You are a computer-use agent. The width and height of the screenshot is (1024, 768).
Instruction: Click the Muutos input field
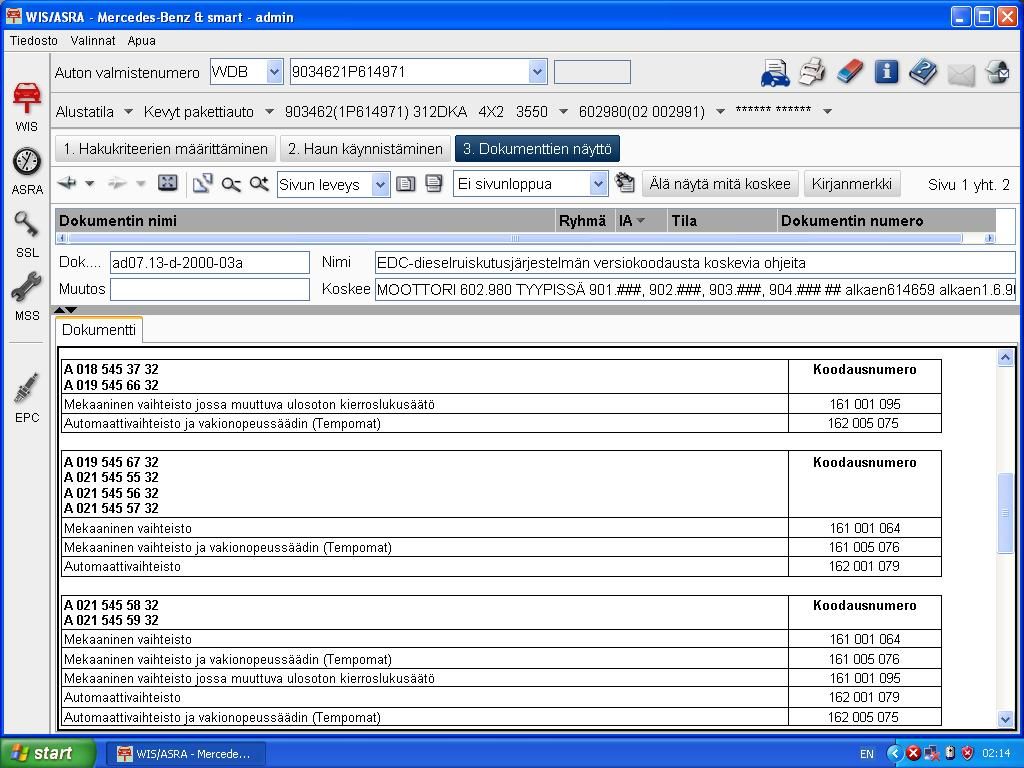[210, 289]
